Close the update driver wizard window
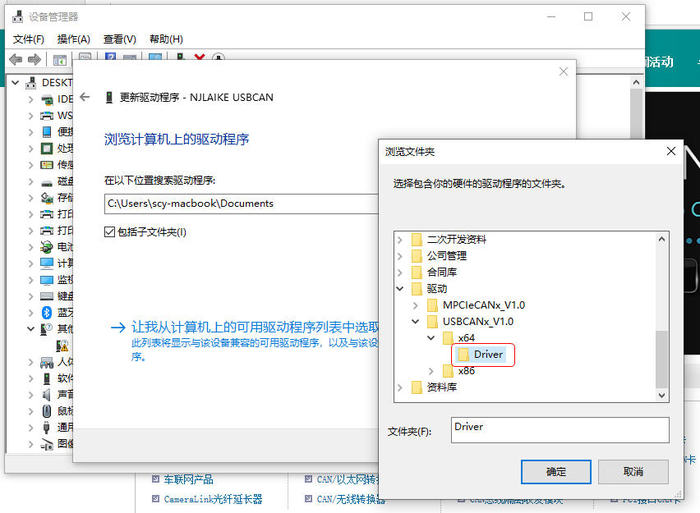Screen dimensions: 700x513 coord(563,71)
